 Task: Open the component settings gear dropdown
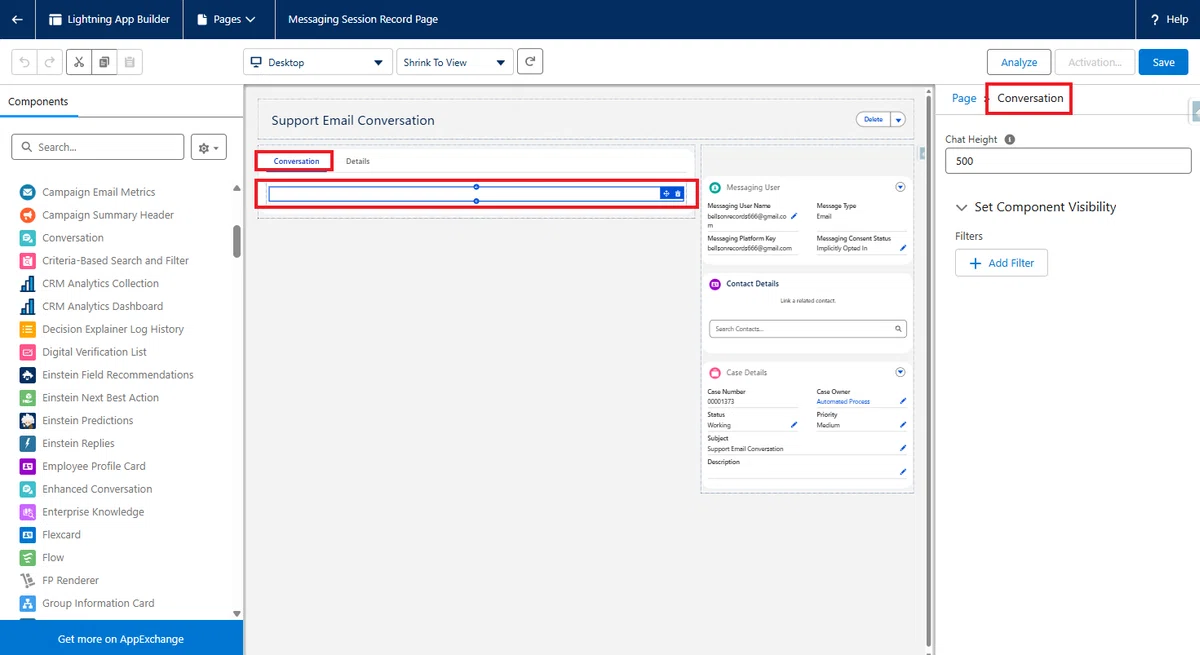[208, 147]
